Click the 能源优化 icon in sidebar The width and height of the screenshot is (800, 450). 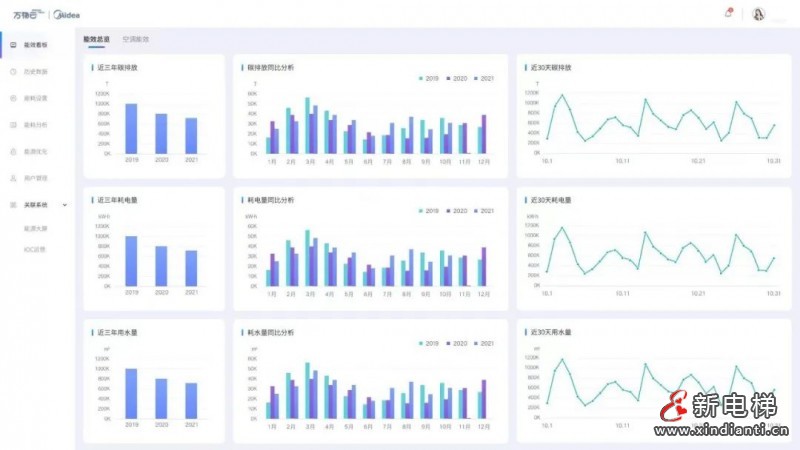[x=13, y=151]
